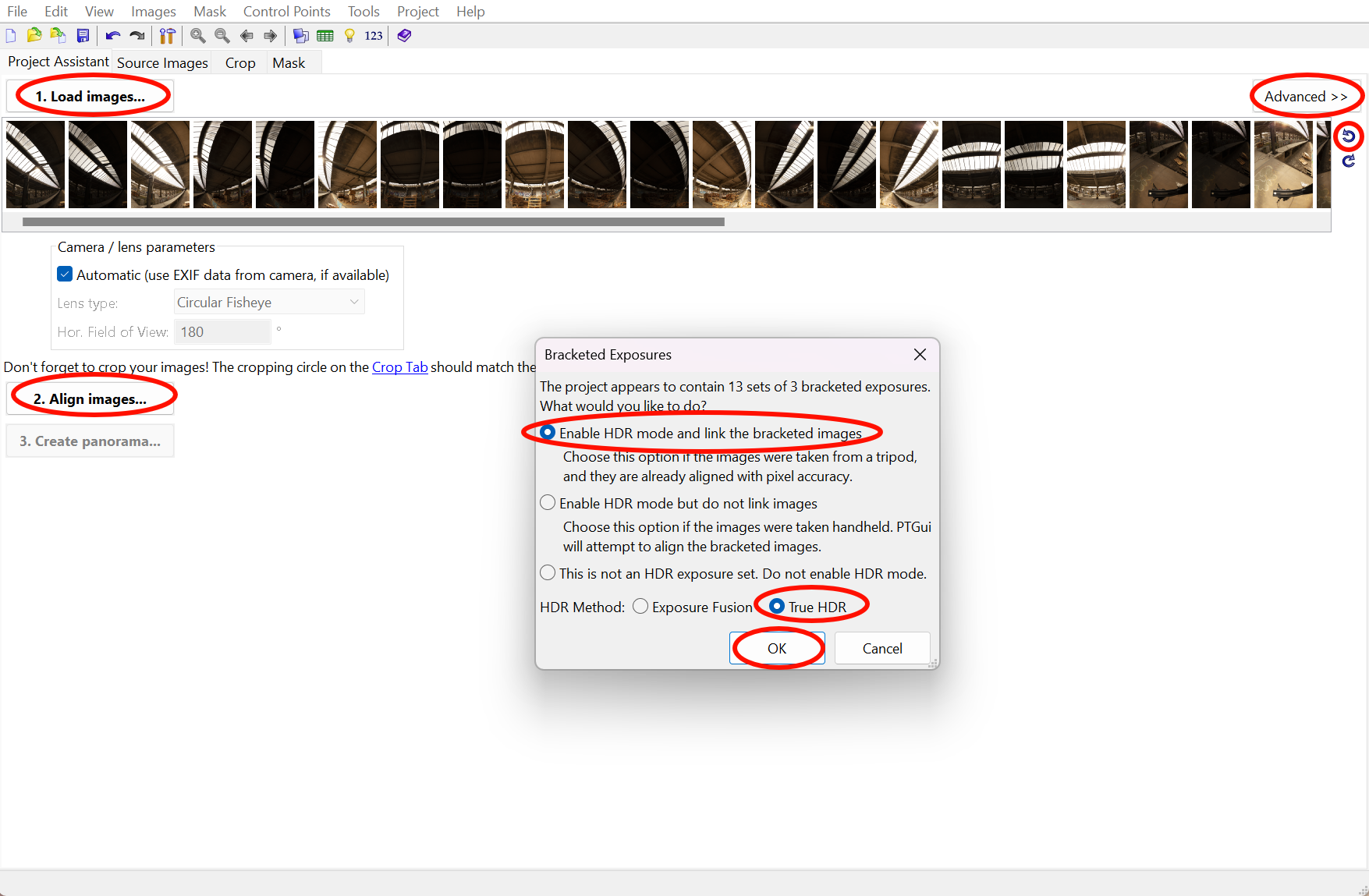This screenshot has height=896, width=1369.
Task: Switch to the Mask tab
Action: point(289,63)
